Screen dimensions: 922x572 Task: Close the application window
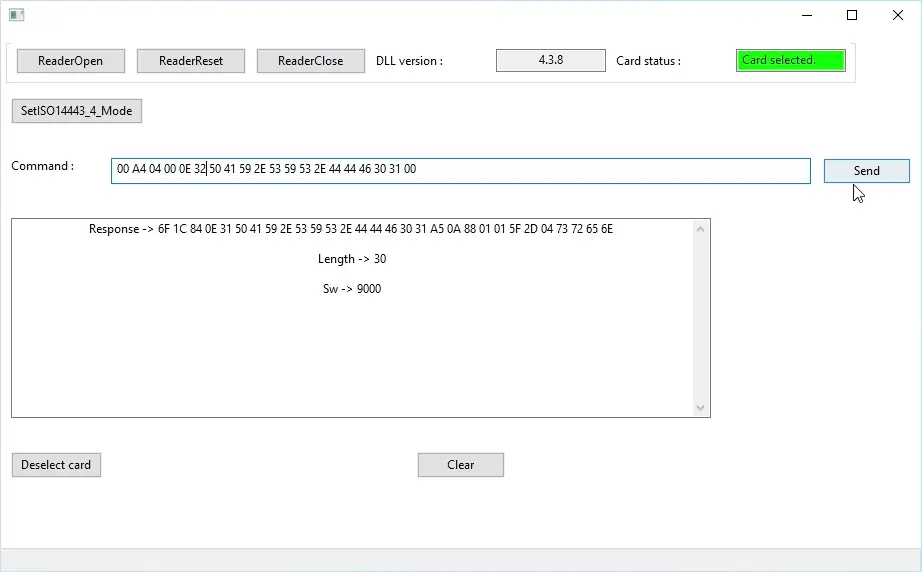[x=897, y=15]
